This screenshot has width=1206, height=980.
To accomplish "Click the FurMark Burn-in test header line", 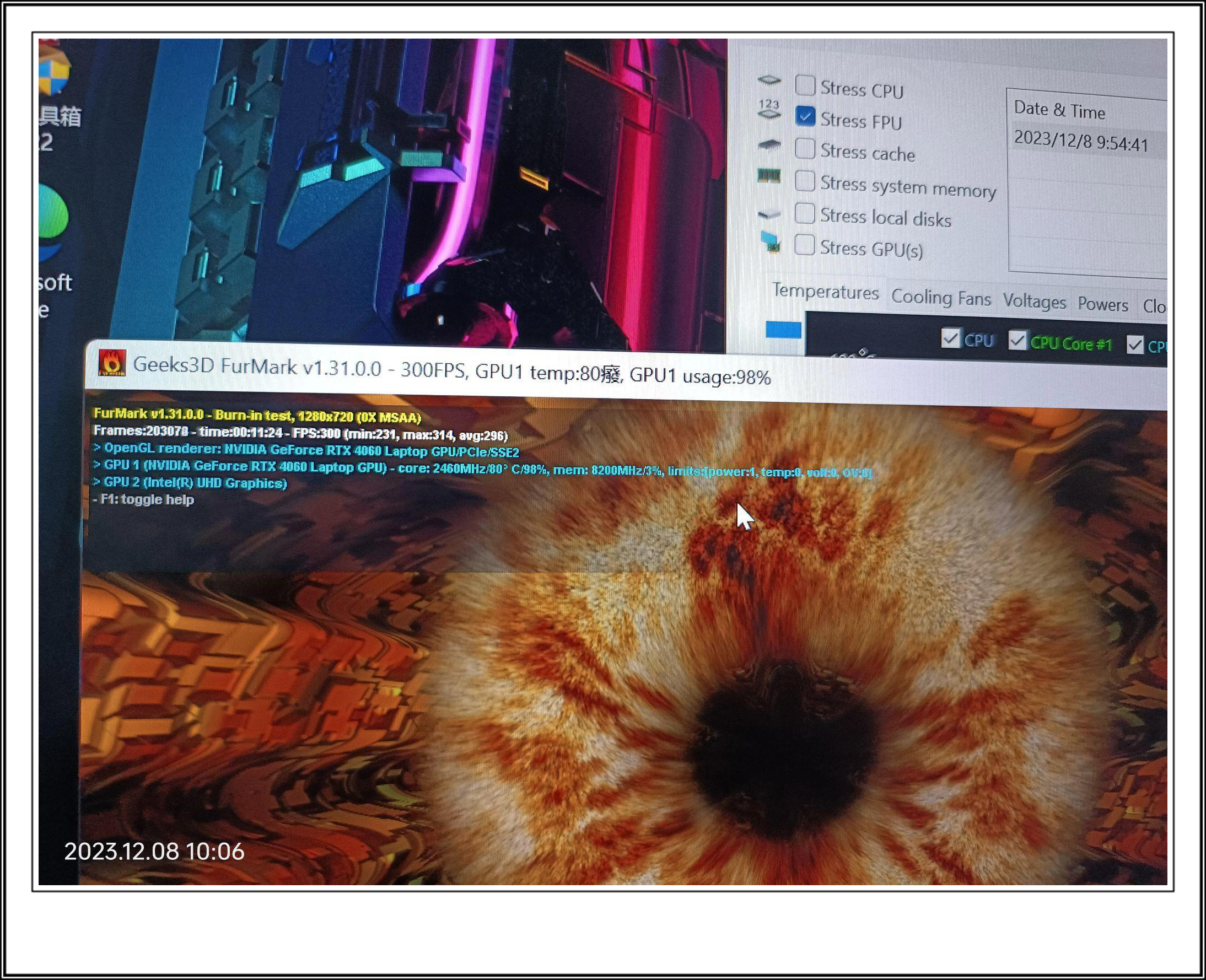I will point(257,416).
